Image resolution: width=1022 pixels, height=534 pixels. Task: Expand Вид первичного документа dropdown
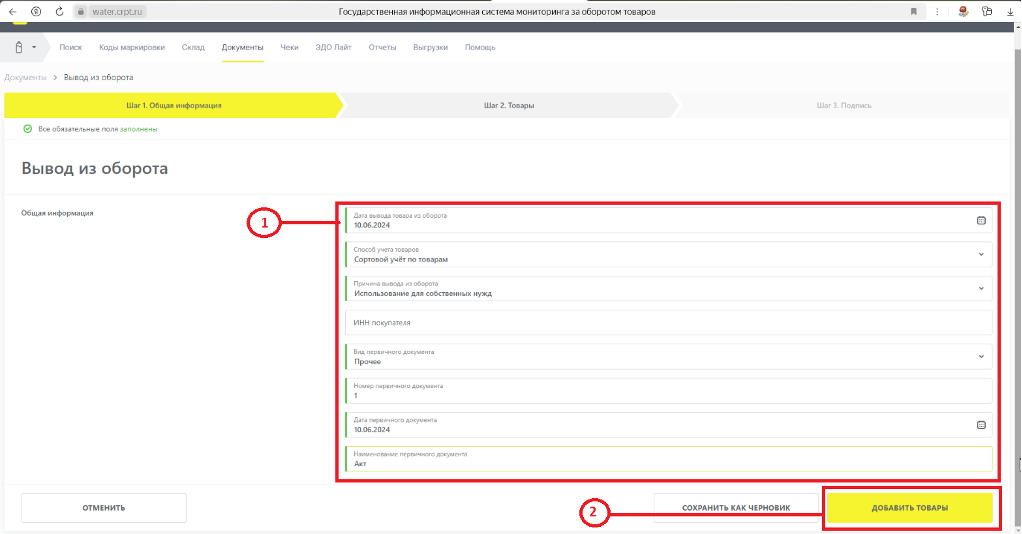click(981, 357)
